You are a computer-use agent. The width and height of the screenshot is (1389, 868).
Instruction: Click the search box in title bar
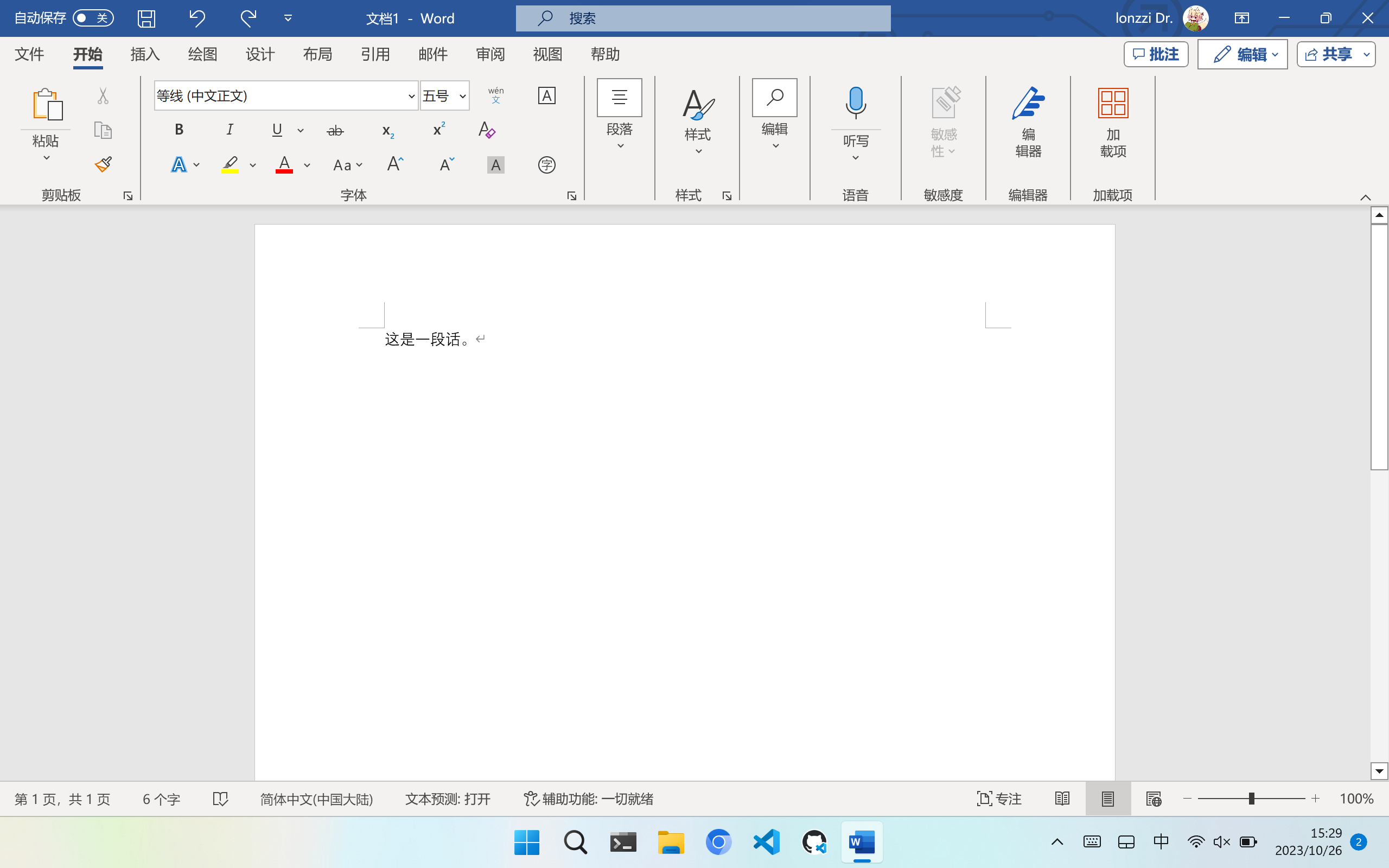click(x=703, y=18)
